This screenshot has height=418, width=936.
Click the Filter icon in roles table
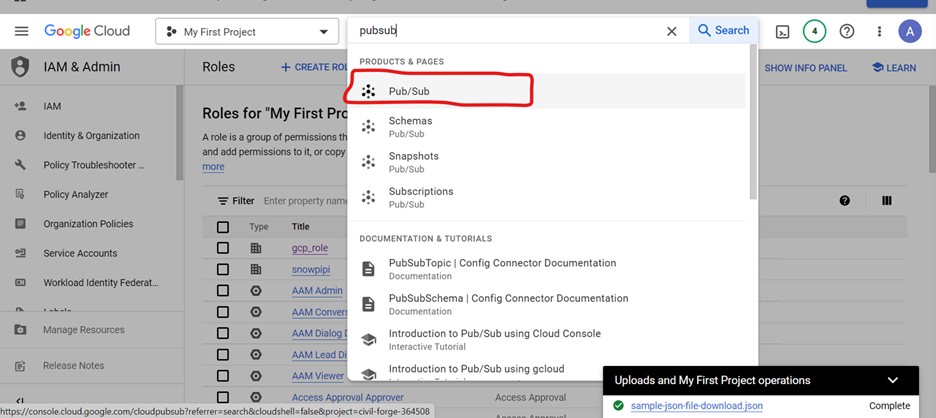[224, 201]
